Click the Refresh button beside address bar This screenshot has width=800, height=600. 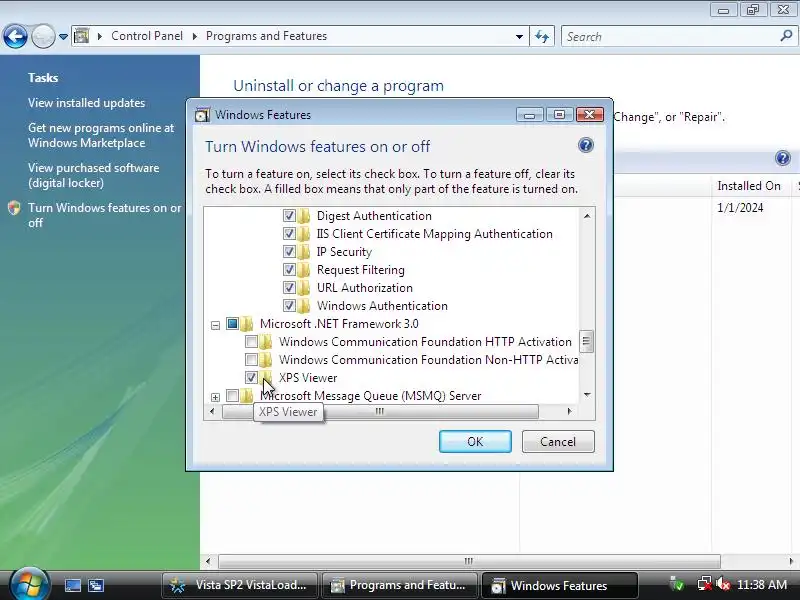[x=542, y=37]
